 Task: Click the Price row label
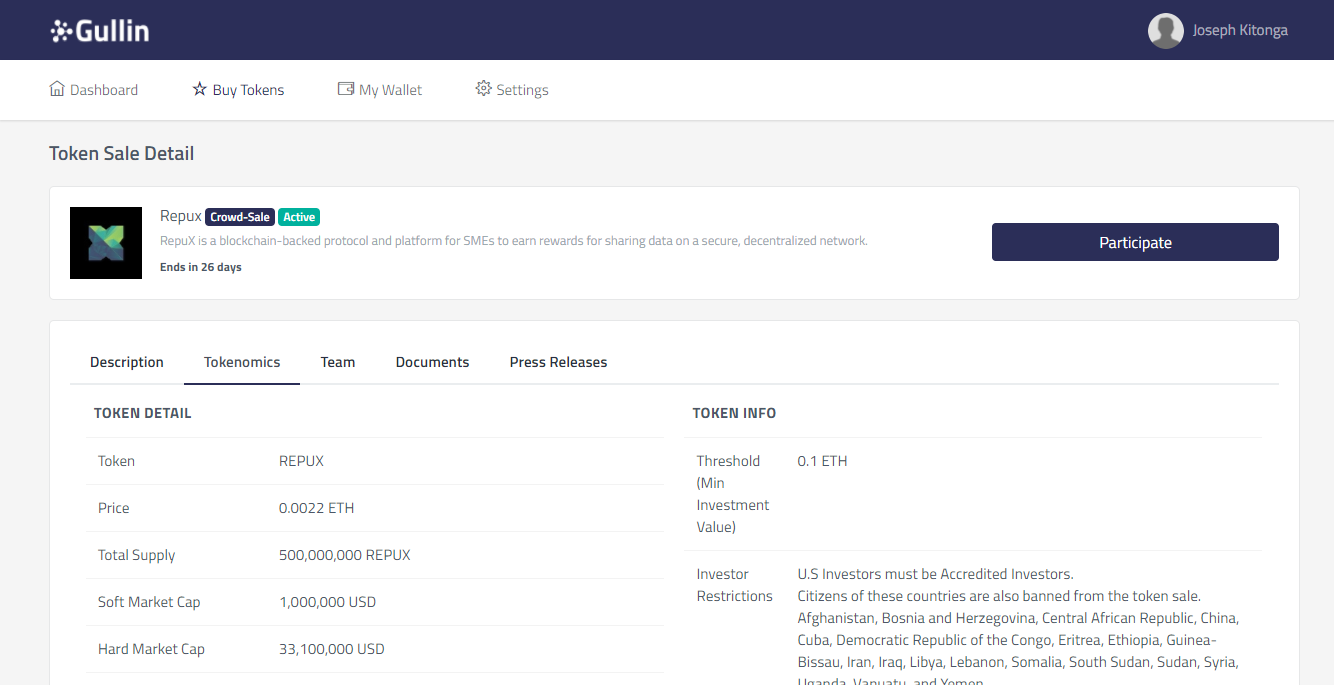(x=114, y=508)
